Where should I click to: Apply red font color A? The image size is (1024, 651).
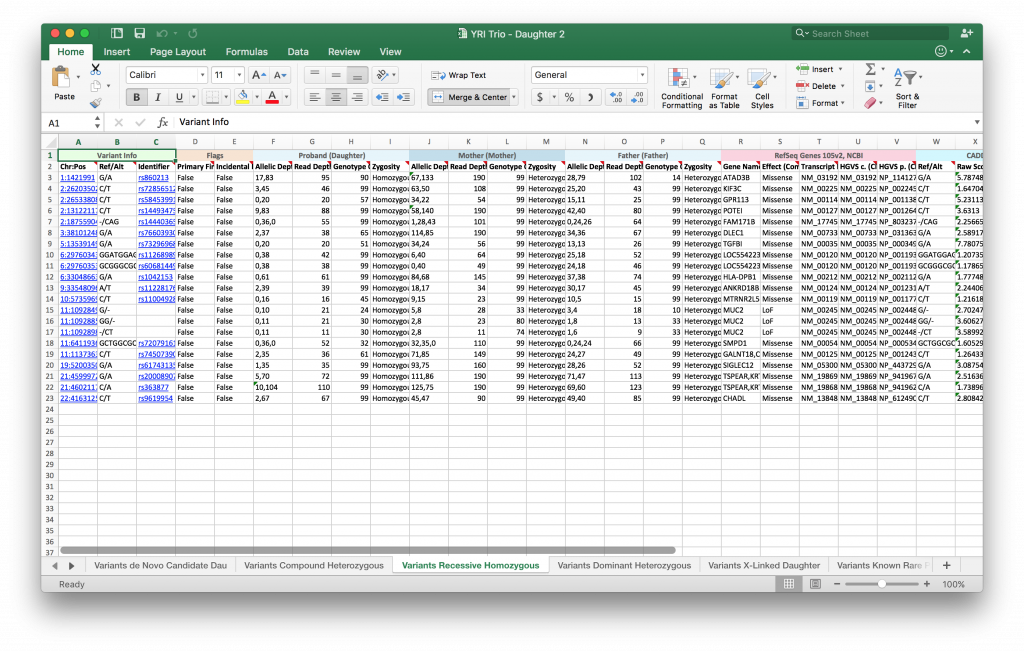tap(272, 97)
